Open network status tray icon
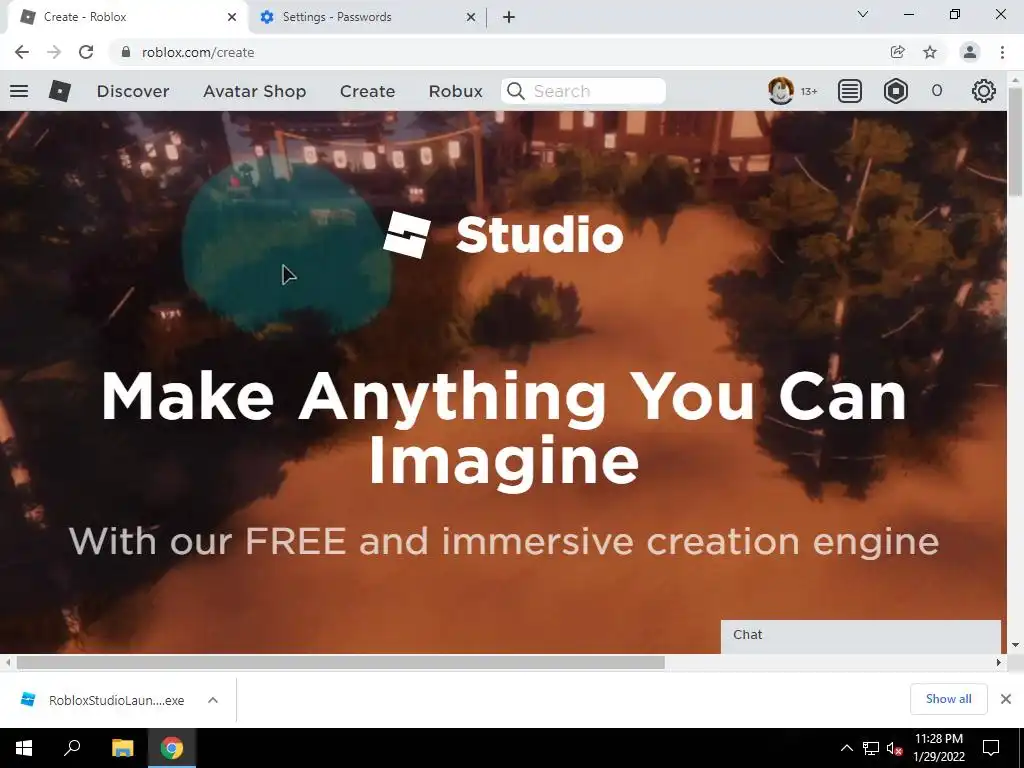The height and width of the screenshot is (768, 1024). (871, 748)
